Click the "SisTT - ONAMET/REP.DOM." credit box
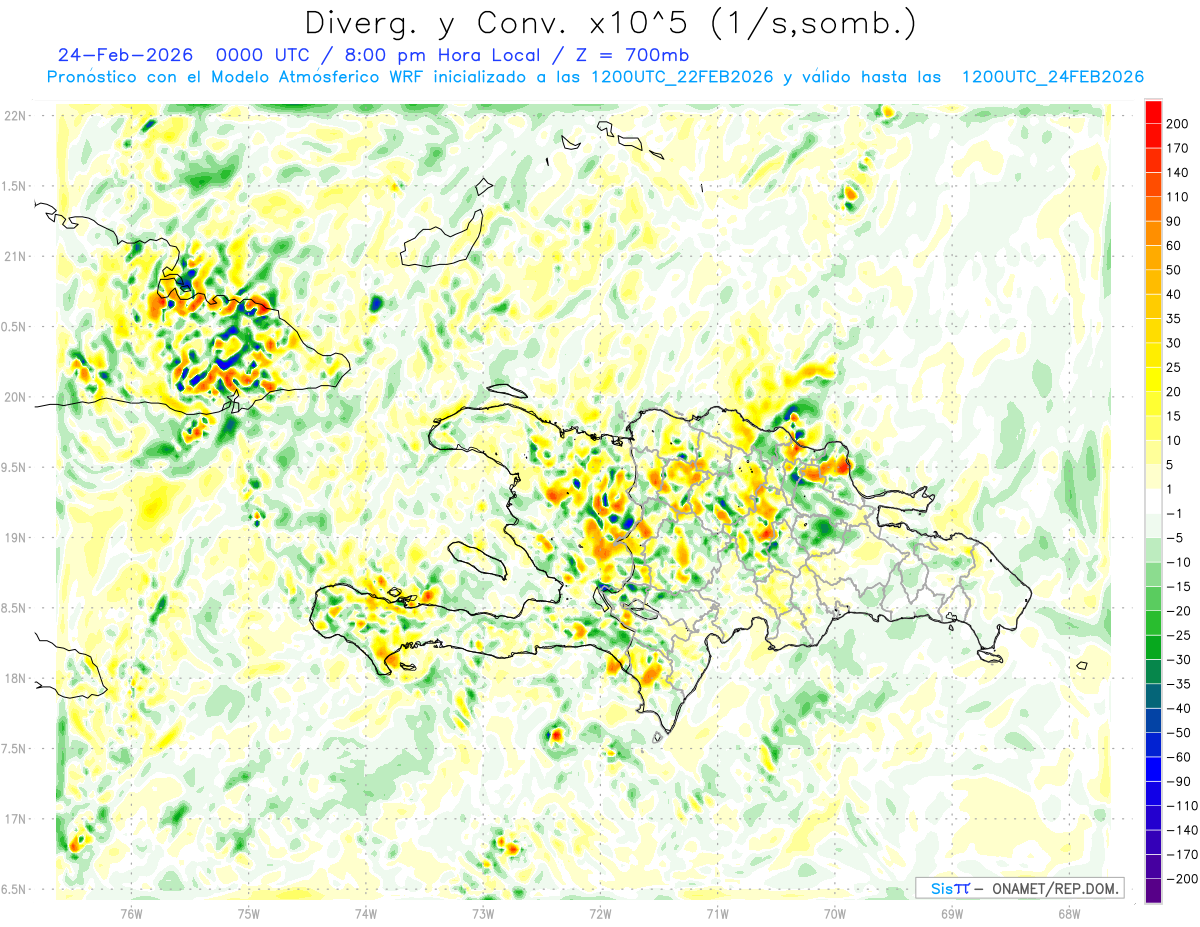The width and height of the screenshot is (1200, 927). pos(1019,888)
